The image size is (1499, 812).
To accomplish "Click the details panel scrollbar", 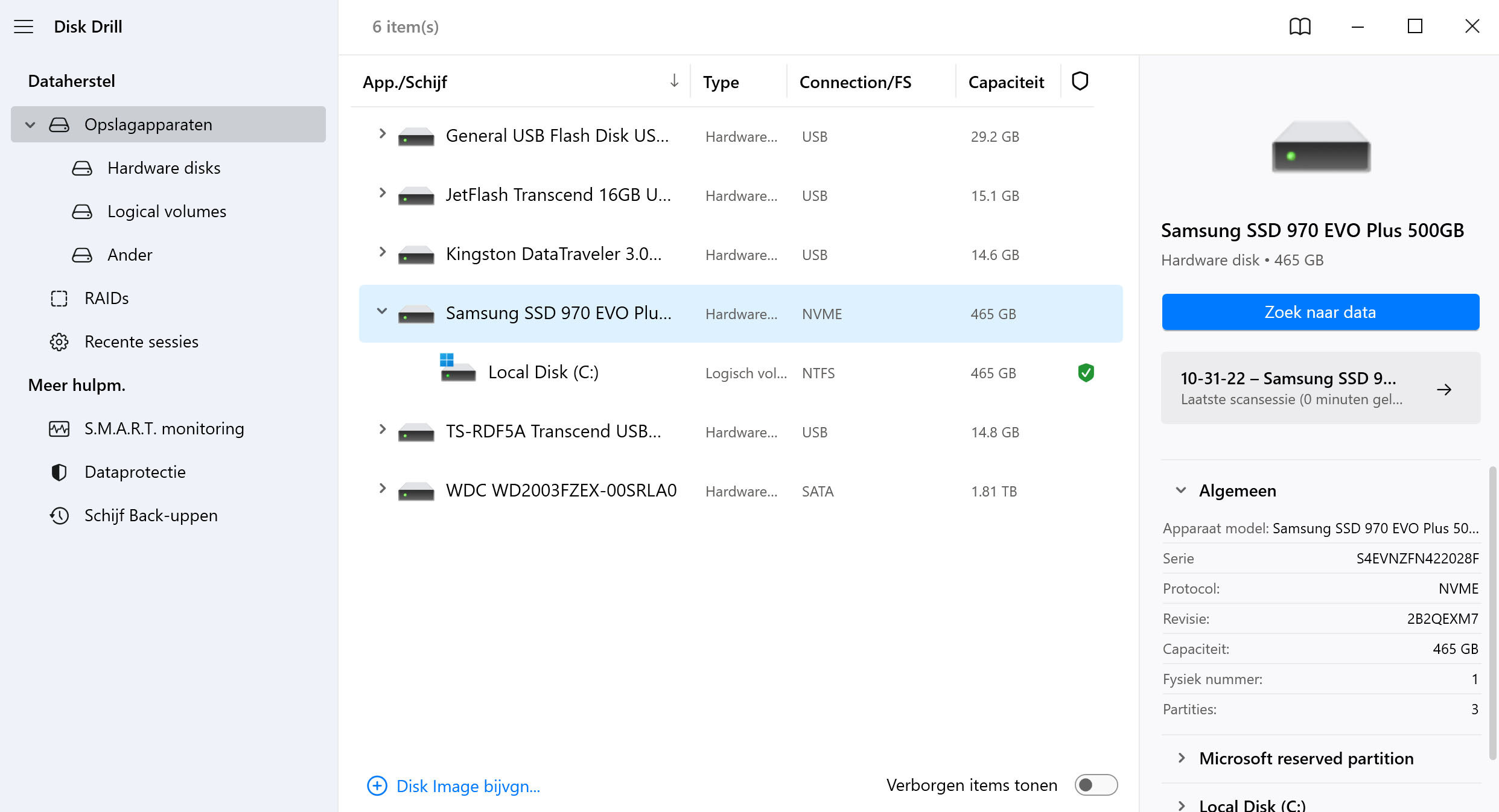I will (x=1492, y=612).
